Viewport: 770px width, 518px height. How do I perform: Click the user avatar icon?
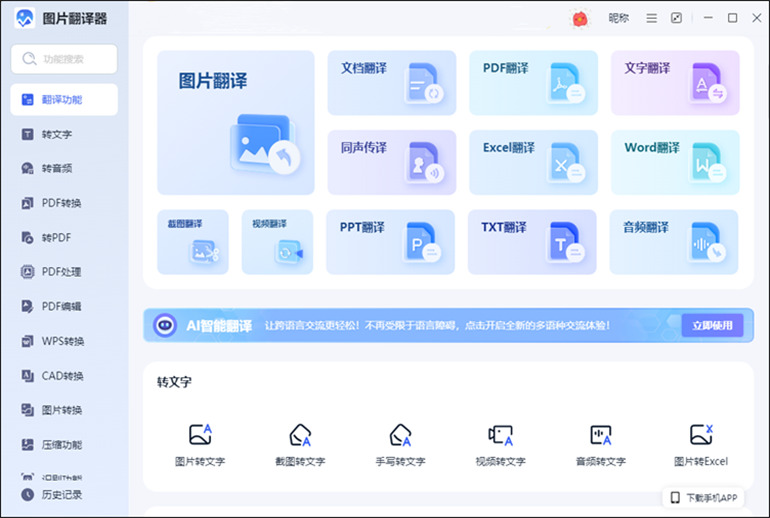580,19
